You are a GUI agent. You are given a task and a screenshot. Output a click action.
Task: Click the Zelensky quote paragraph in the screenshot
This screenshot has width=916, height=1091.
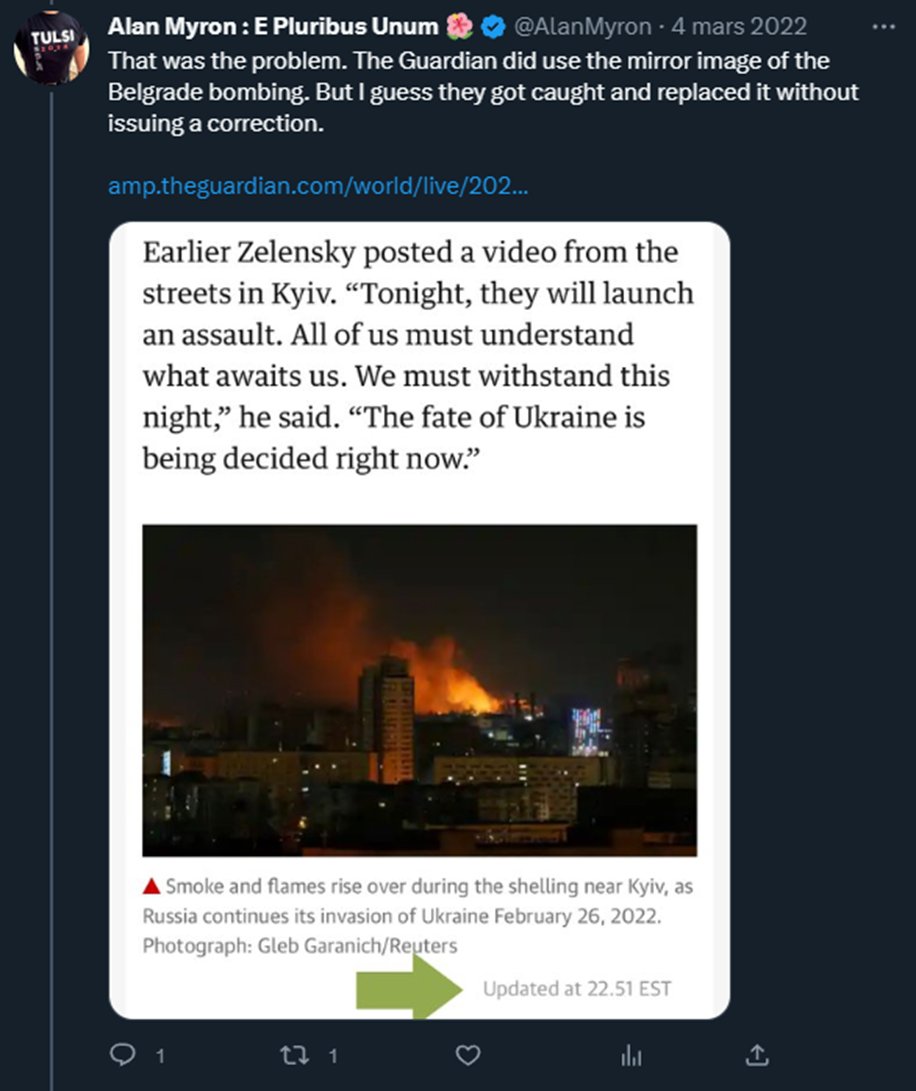coord(418,355)
